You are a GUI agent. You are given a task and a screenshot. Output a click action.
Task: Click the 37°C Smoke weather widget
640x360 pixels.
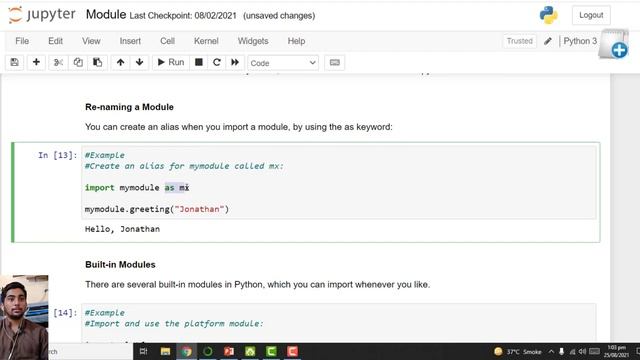coord(518,351)
